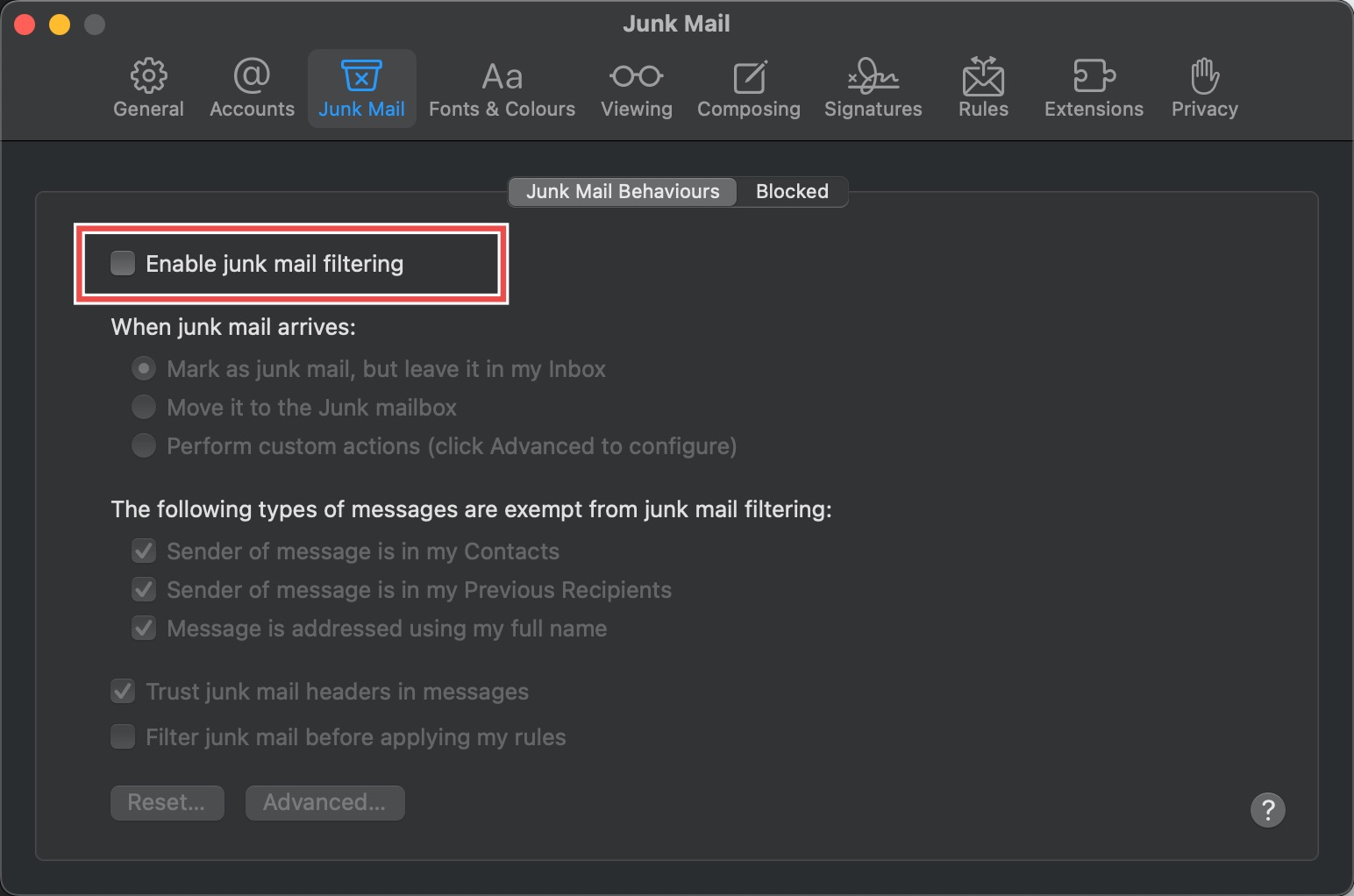
Task: Click the Advanced... button
Action: click(x=324, y=802)
